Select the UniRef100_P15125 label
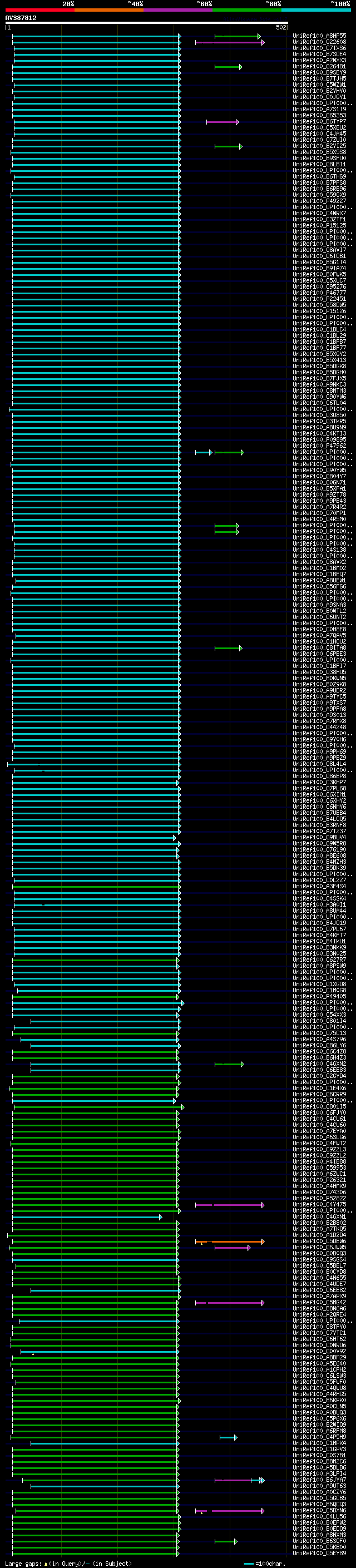This screenshot has height=1568, width=356. tap(319, 225)
